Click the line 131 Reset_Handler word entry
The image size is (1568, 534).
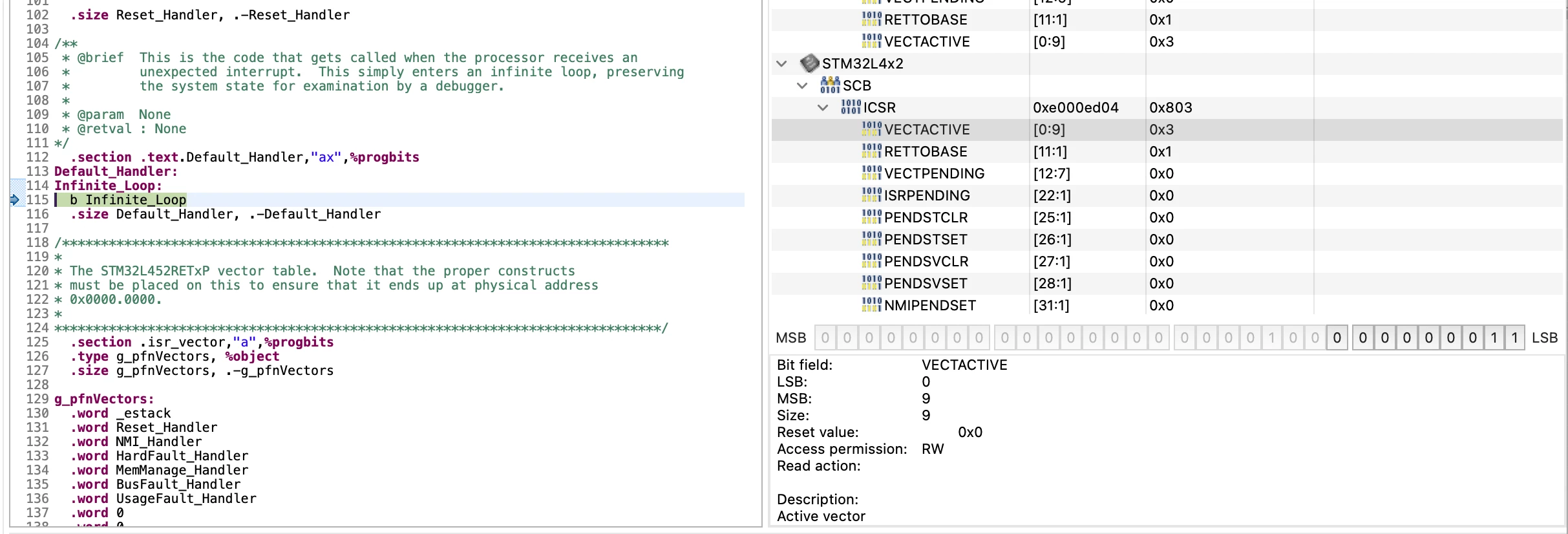click(143, 427)
